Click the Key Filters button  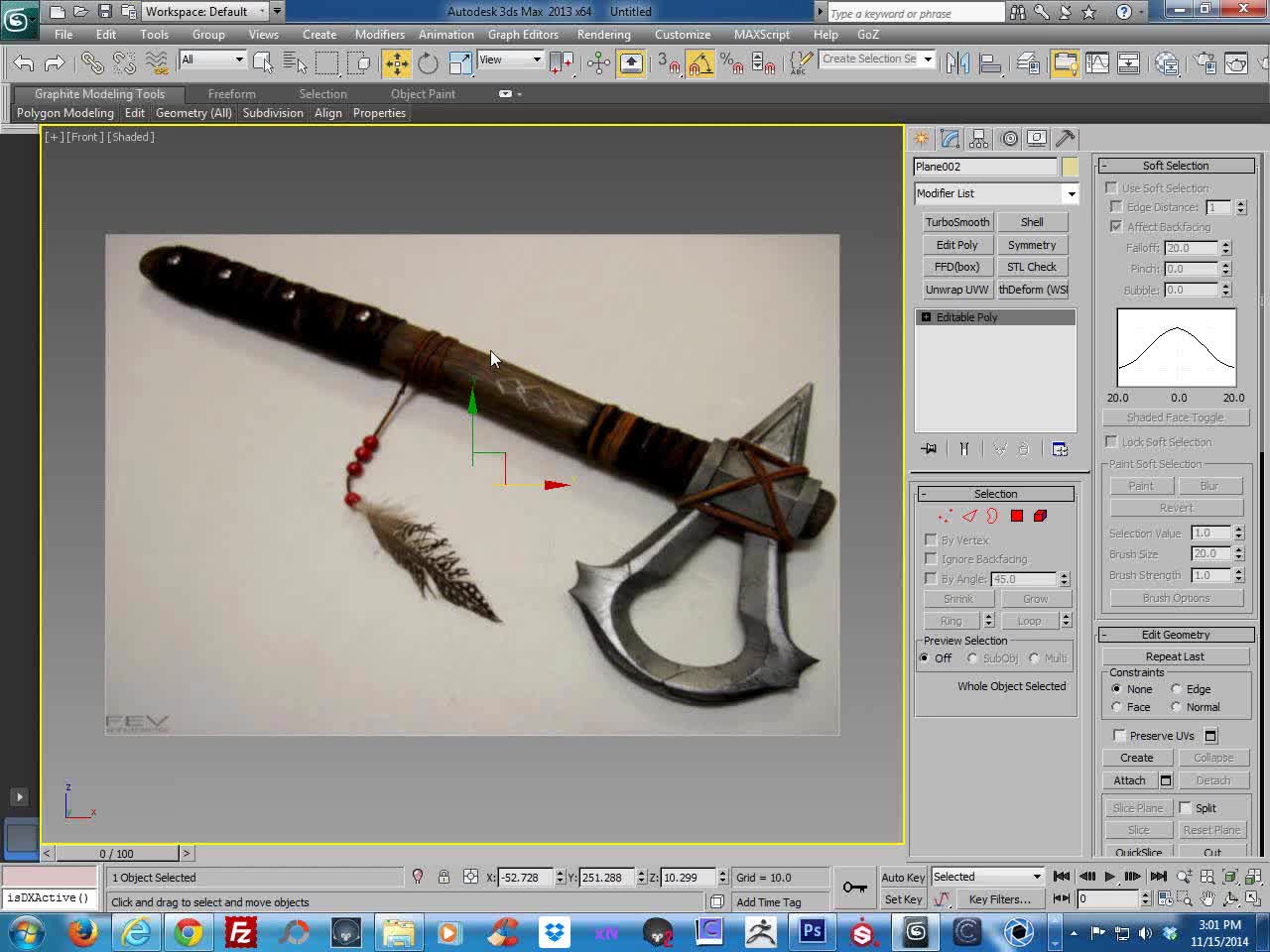pyautogui.click(x=1000, y=899)
